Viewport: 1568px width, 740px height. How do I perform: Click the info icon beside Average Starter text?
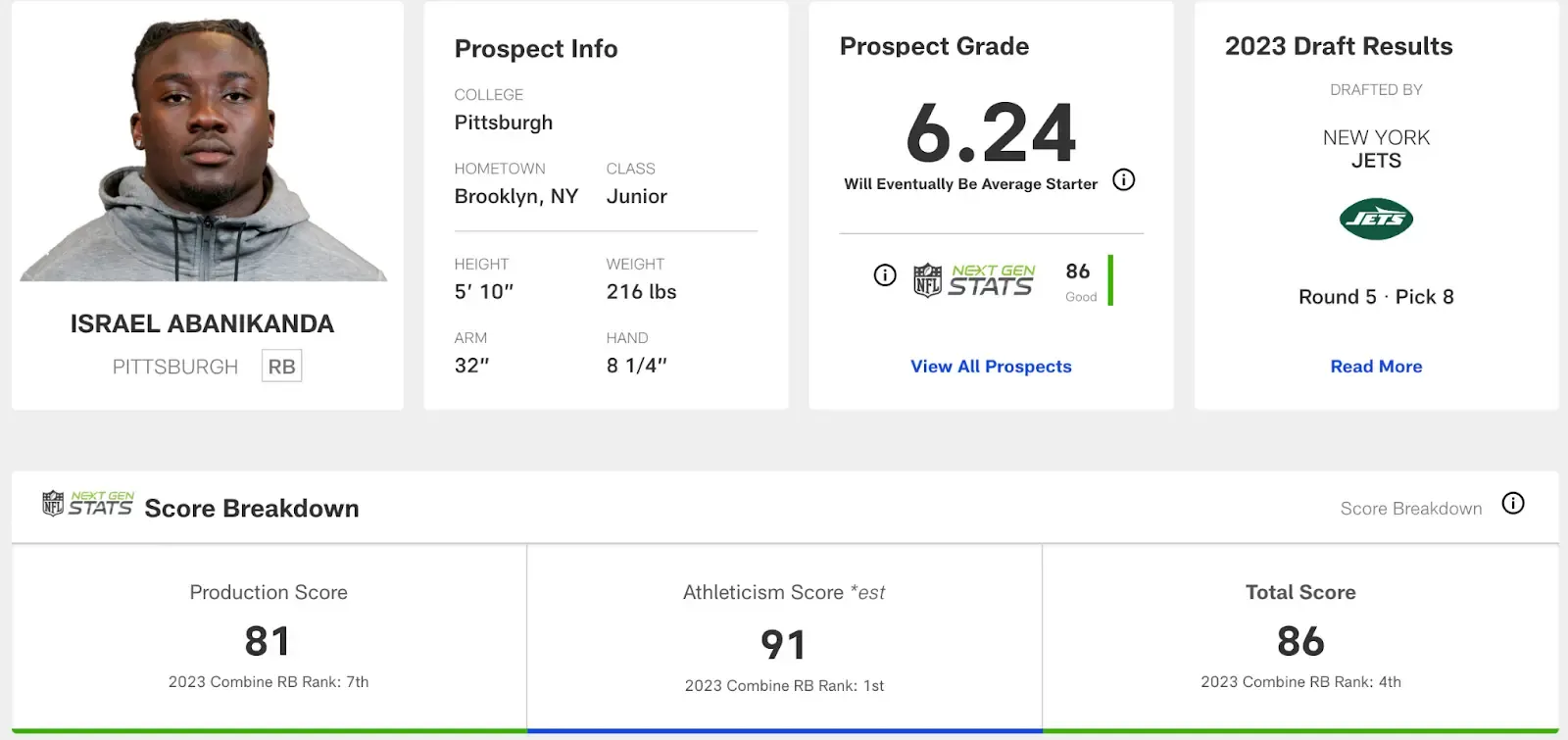tap(1124, 180)
